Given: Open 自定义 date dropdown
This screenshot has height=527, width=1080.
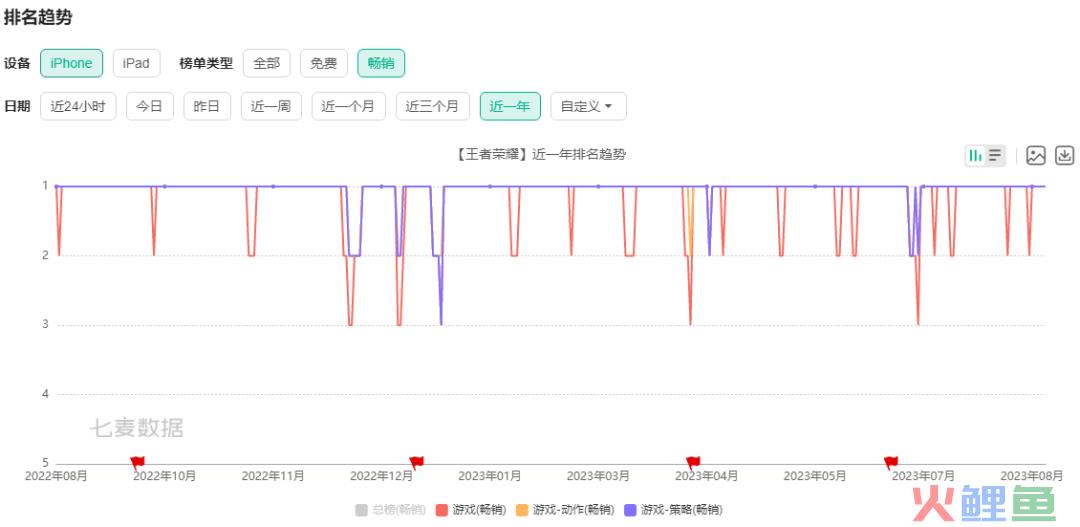Looking at the screenshot, I should coord(588,106).
